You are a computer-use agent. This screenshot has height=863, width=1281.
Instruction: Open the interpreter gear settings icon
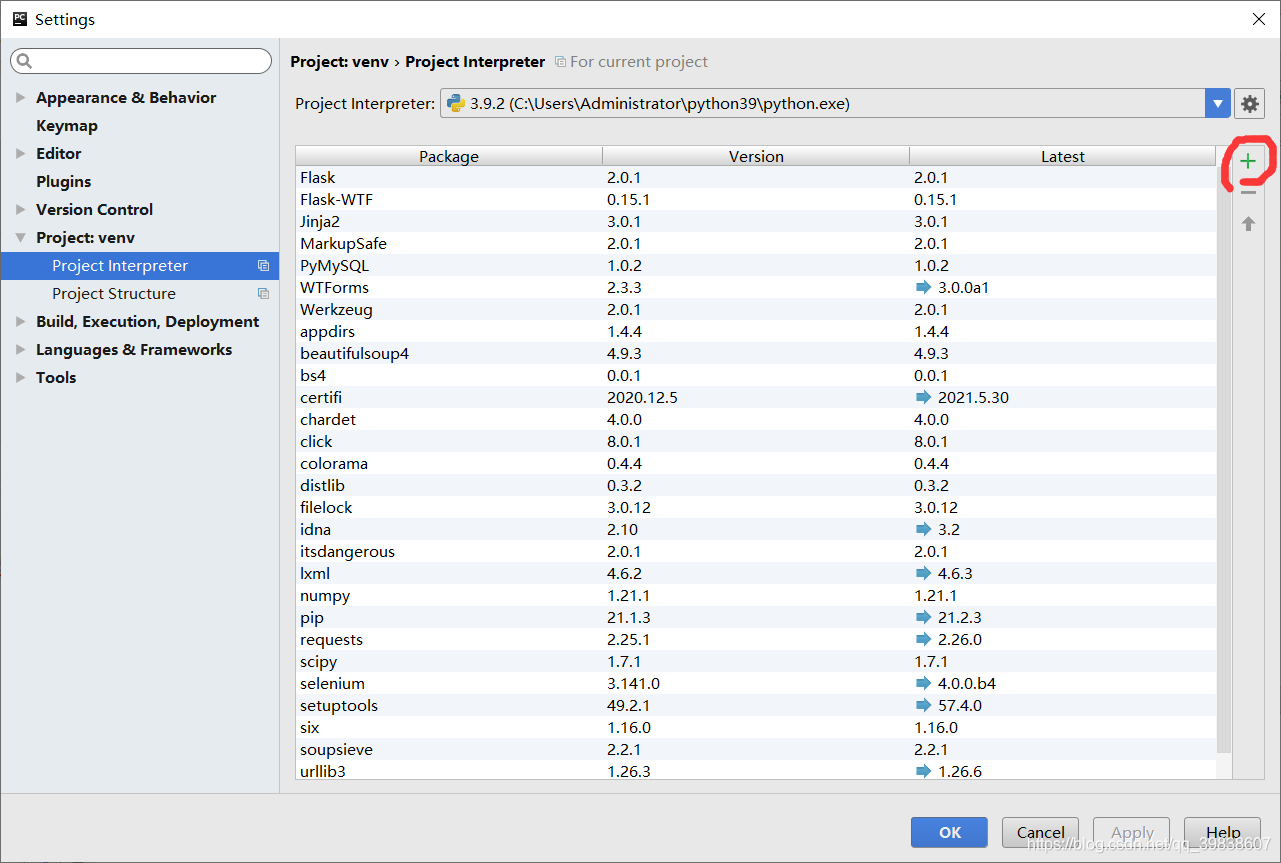(1250, 103)
